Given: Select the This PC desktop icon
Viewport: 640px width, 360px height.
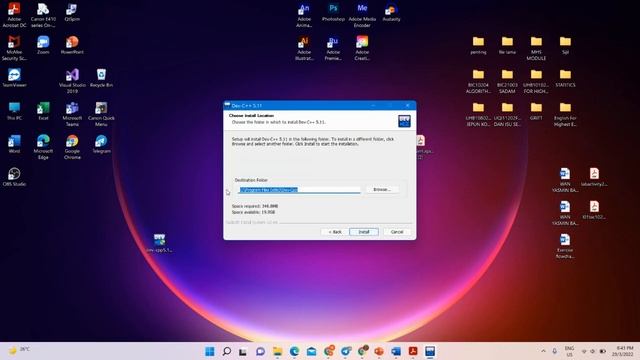Looking at the screenshot, I should (x=14, y=111).
